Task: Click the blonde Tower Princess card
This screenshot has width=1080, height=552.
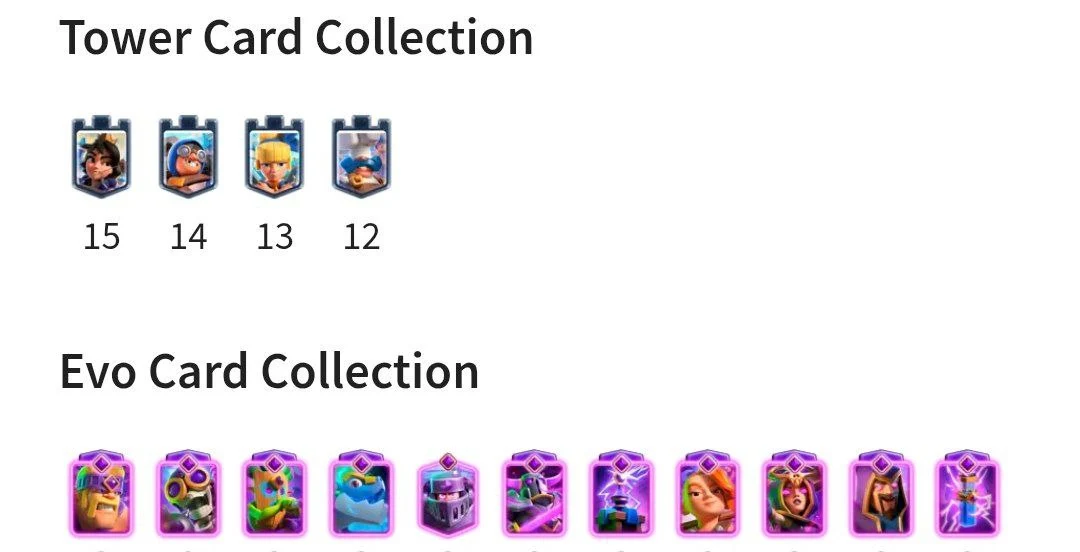Action: click(x=274, y=156)
